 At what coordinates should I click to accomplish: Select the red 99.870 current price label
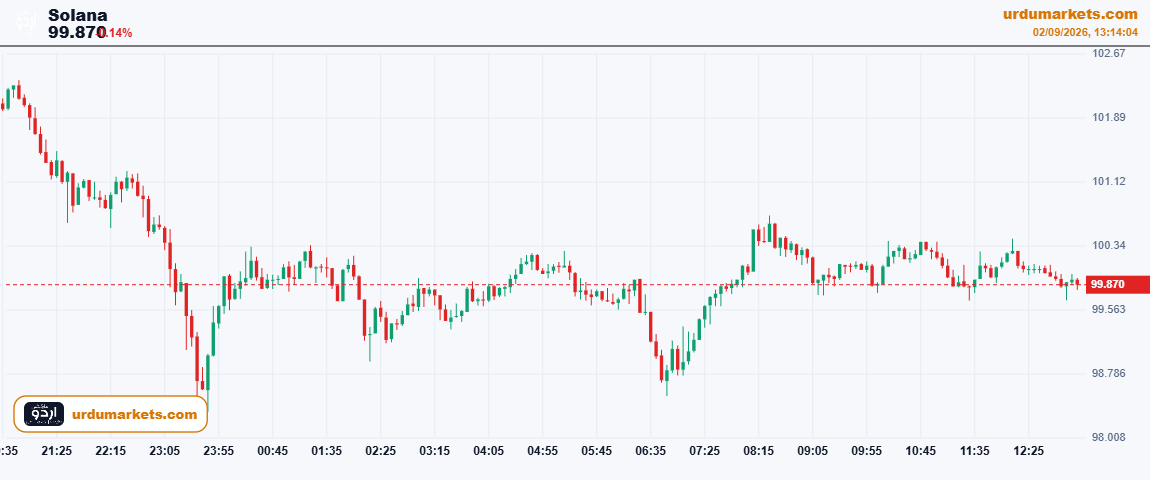click(x=1116, y=284)
